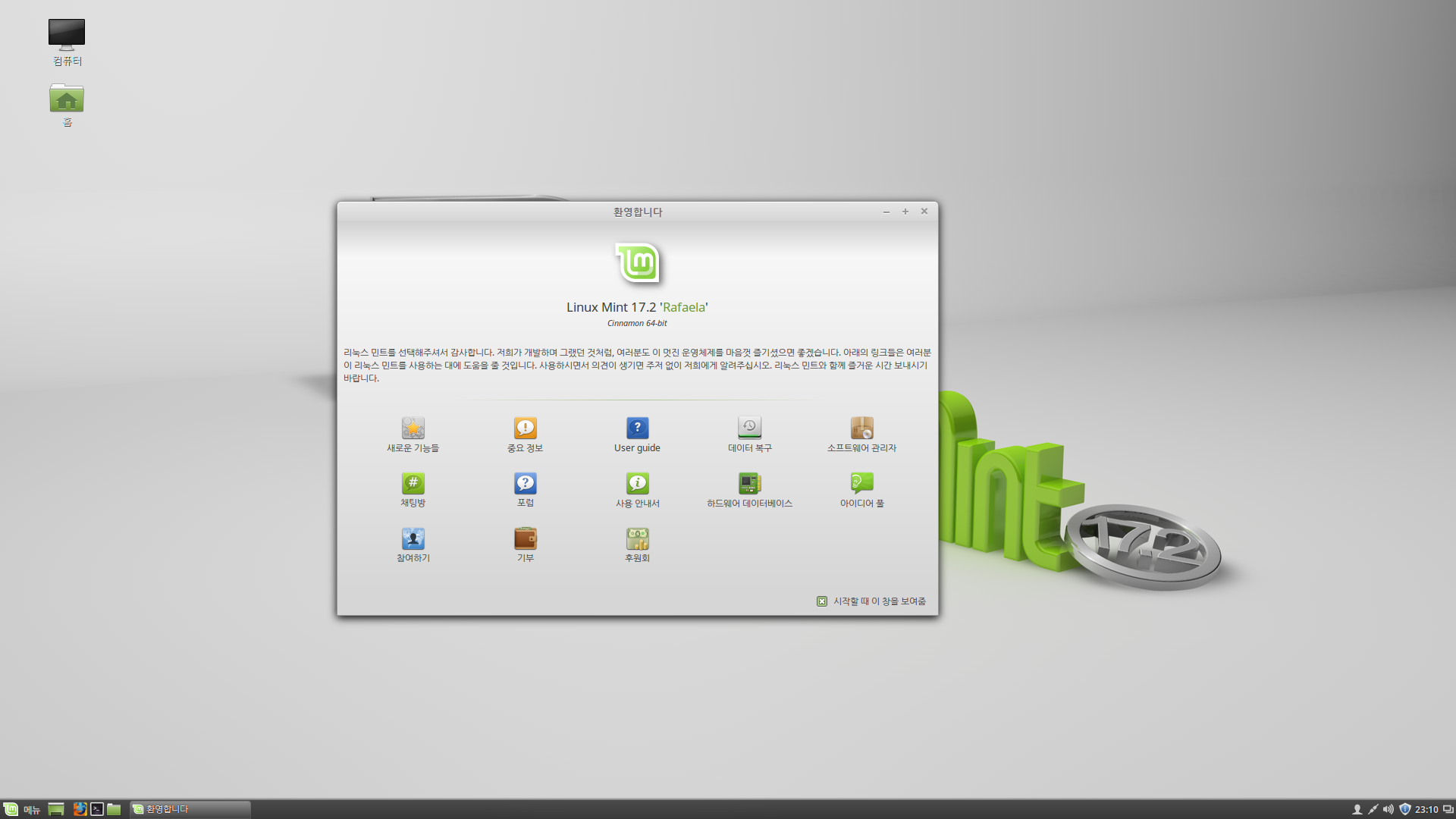Image resolution: width=1456 pixels, height=819 pixels.
Task: Launch Terminal from the panel
Action: (97, 809)
